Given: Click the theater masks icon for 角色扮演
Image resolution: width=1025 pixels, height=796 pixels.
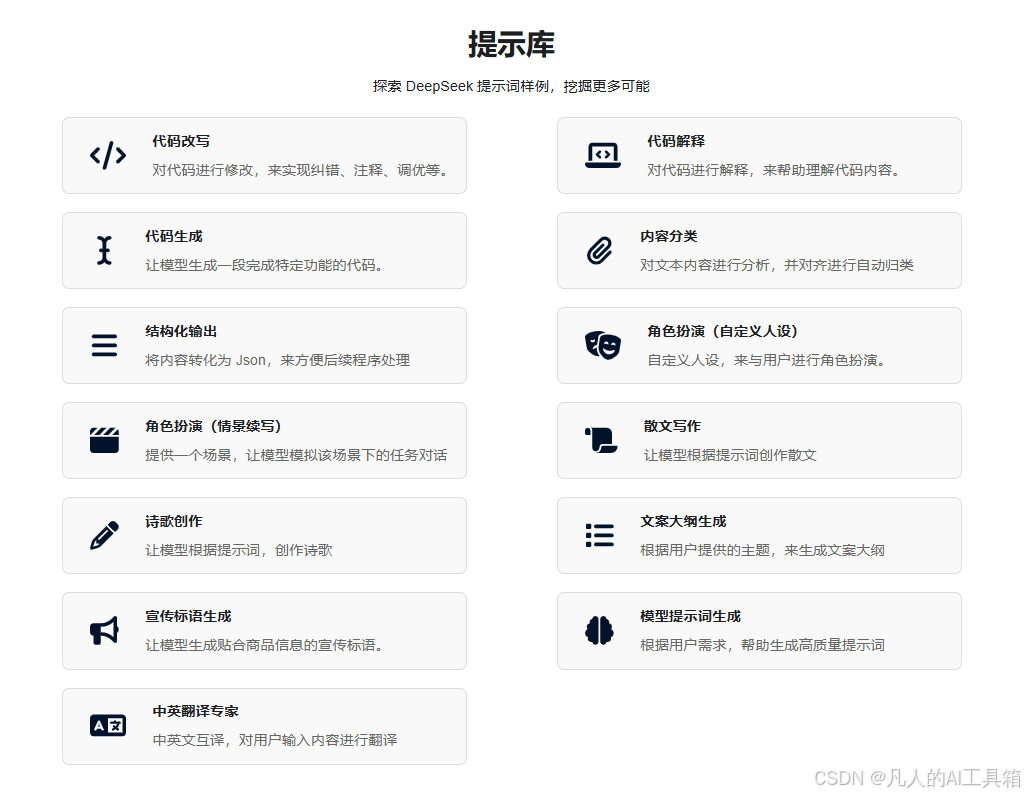Looking at the screenshot, I should [x=603, y=345].
